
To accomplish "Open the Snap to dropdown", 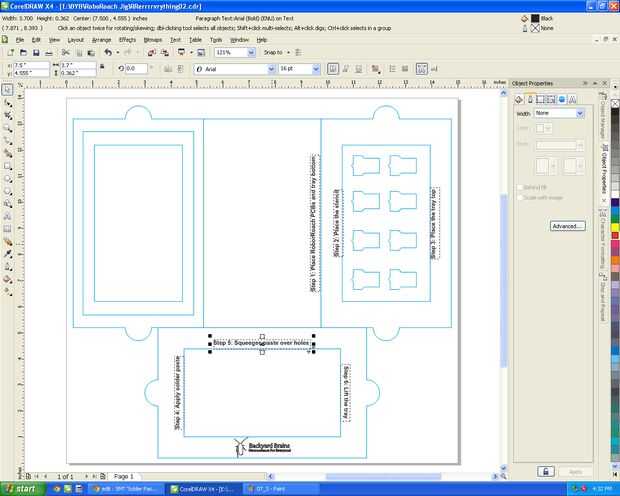I will (x=277, y=53).
